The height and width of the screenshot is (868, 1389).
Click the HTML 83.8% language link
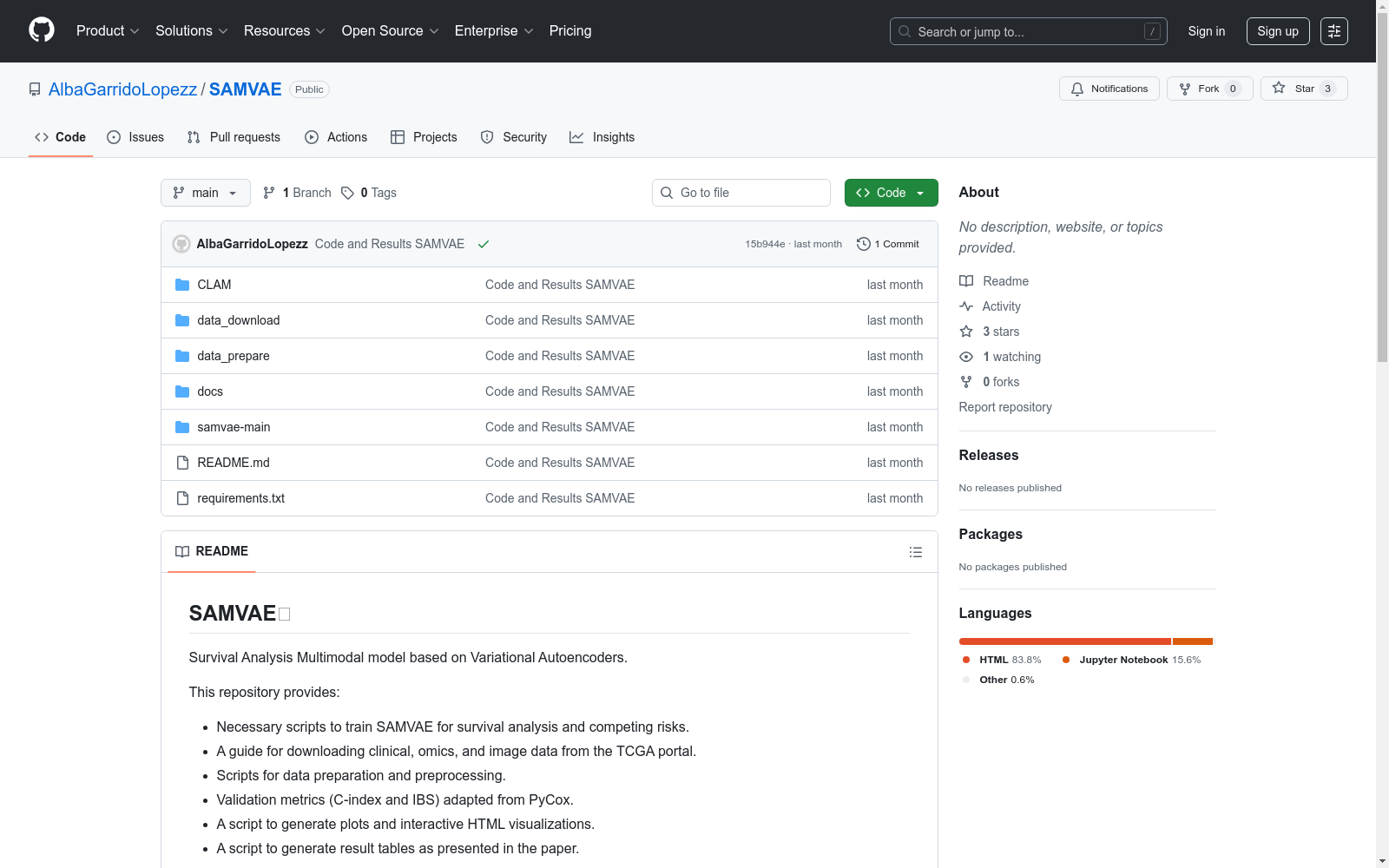pyautogui.click(x=1002, y=660)
